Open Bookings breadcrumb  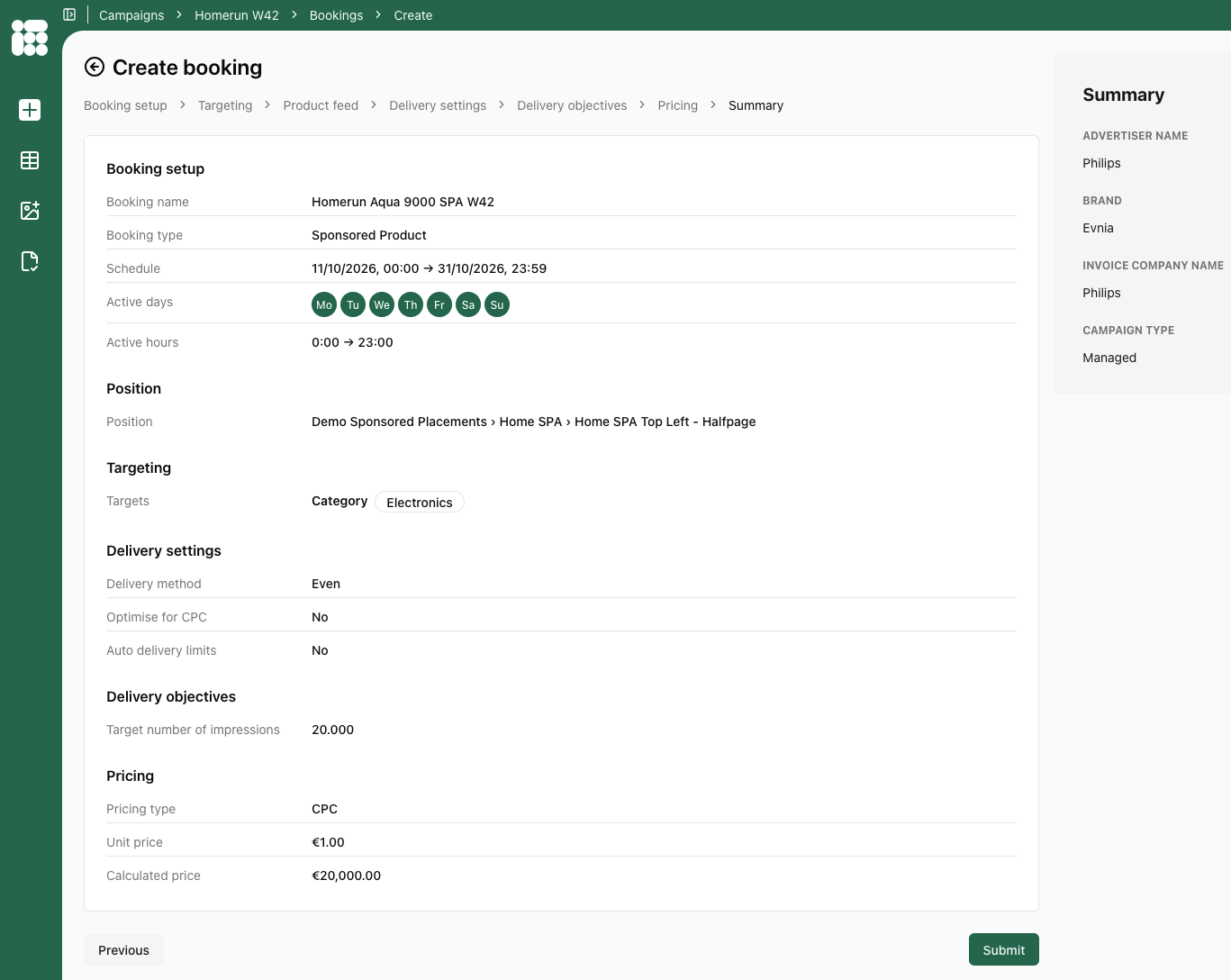336,15
